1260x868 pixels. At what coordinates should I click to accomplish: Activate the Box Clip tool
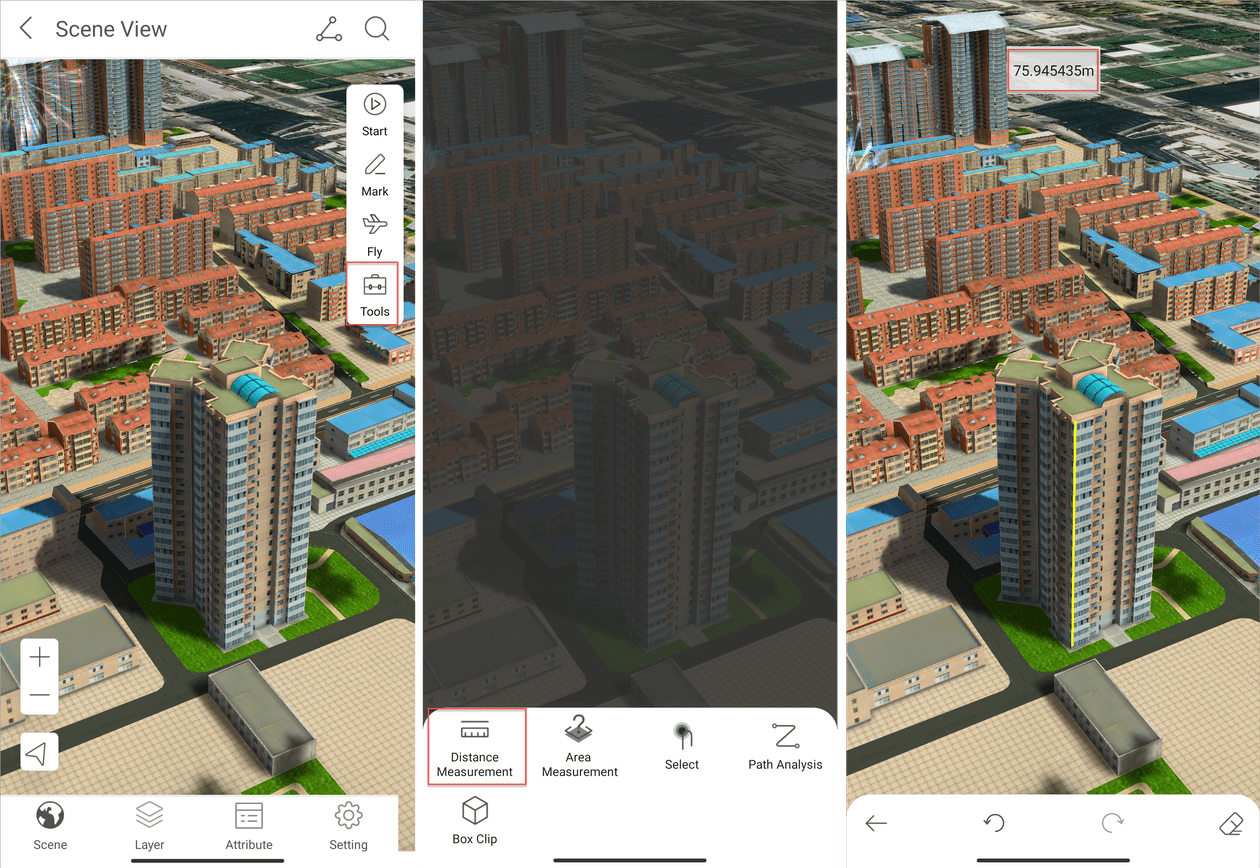(475, 820)
